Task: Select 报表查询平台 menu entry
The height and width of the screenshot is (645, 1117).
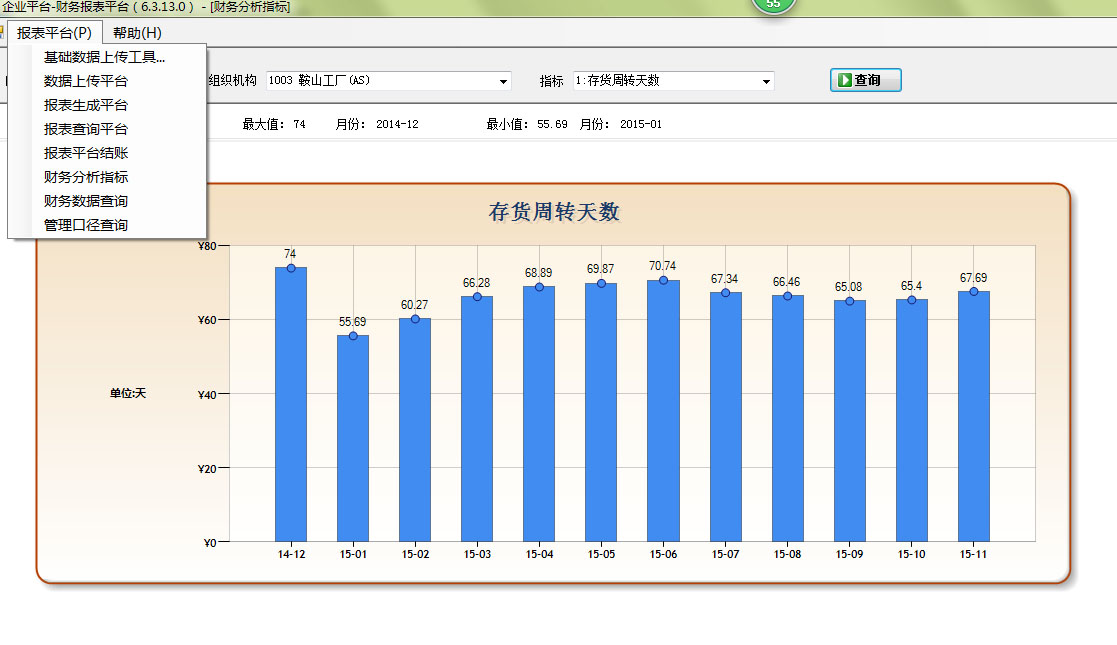Action: tap(107, 129)
